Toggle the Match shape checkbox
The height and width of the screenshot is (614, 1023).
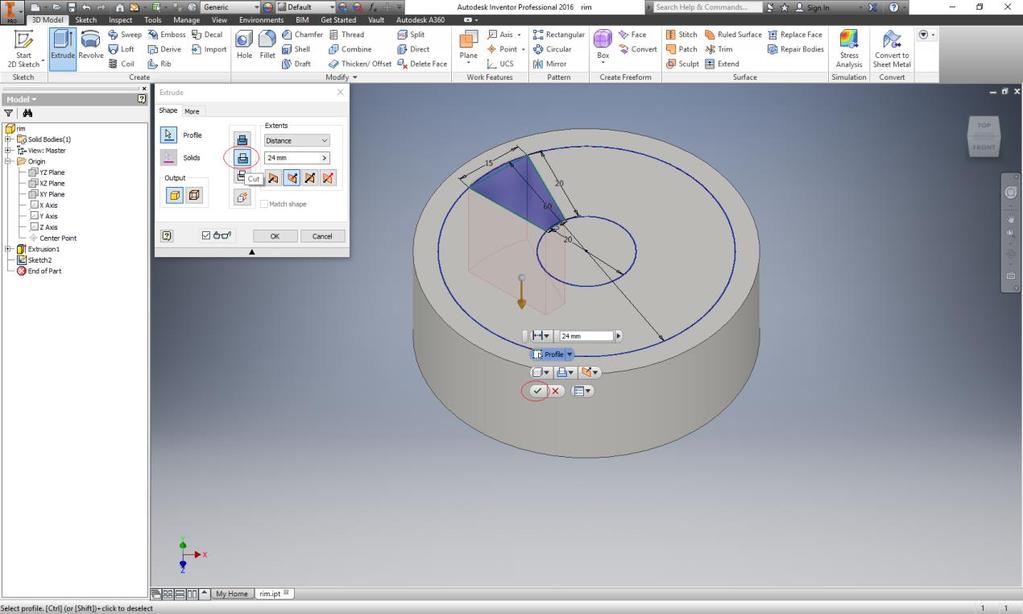click(264, 204)
